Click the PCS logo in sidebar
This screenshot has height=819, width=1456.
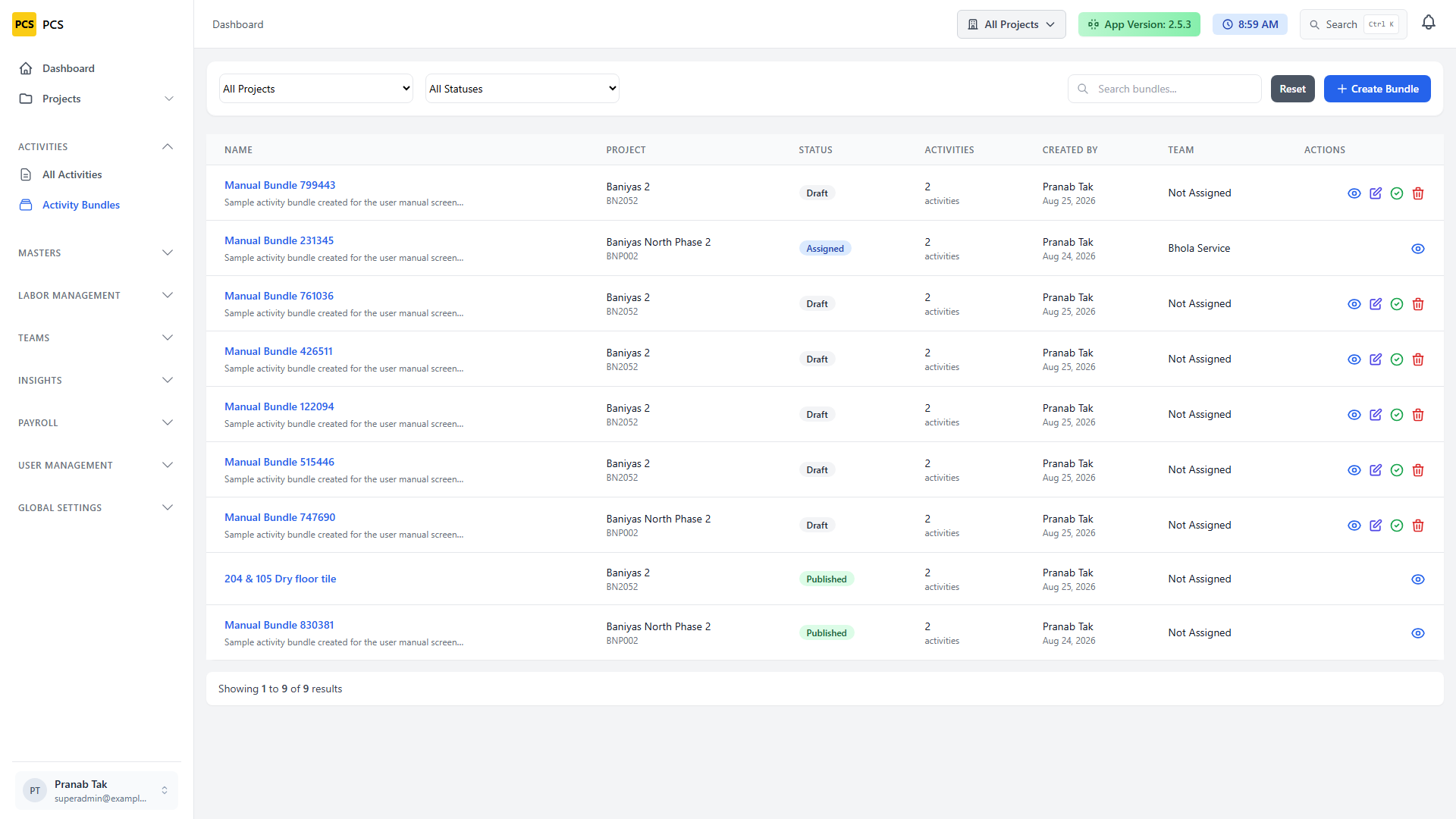[x=24, y=24]
